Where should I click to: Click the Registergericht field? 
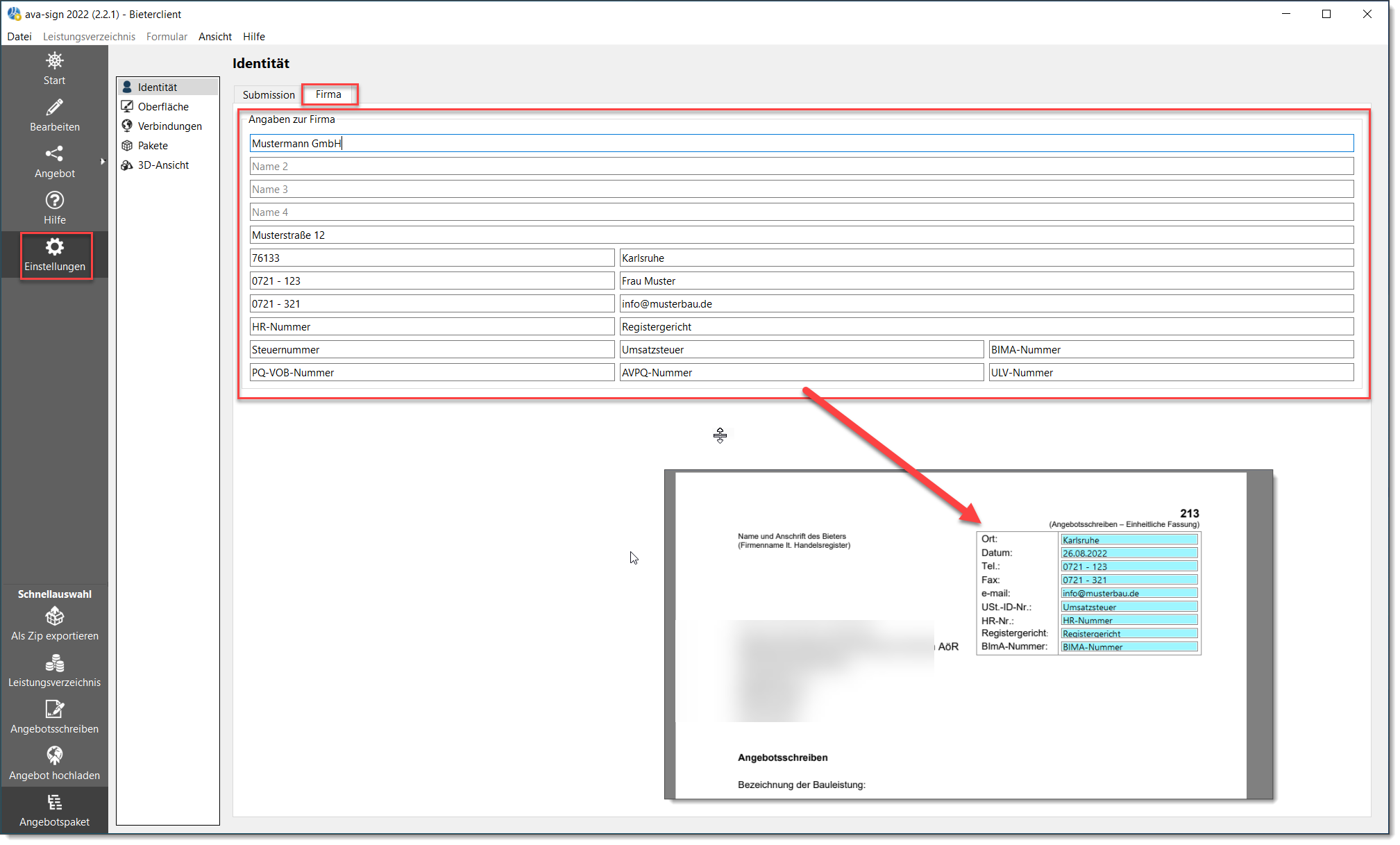point(986,326)
